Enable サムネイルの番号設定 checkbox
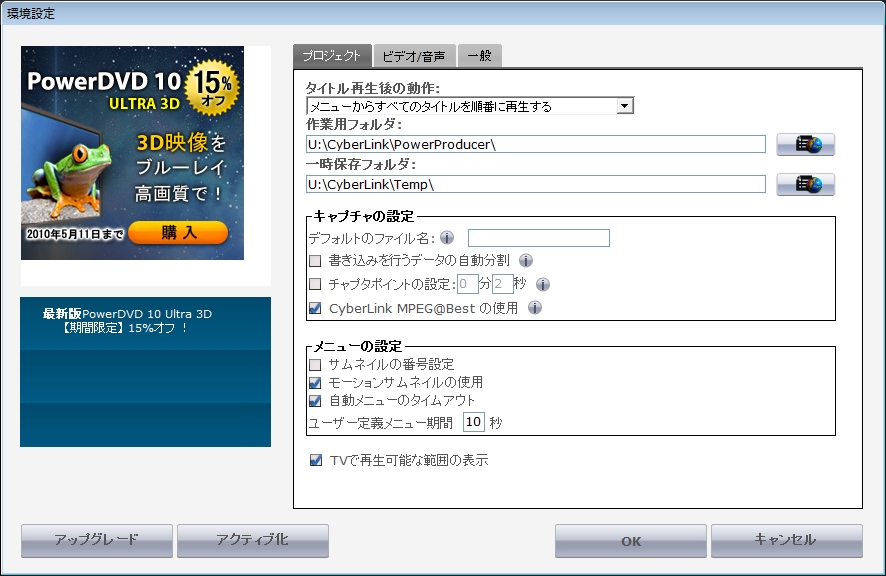The height and width of the screenshot is (576, 886). pyautogui.click(x=315, y=365)
